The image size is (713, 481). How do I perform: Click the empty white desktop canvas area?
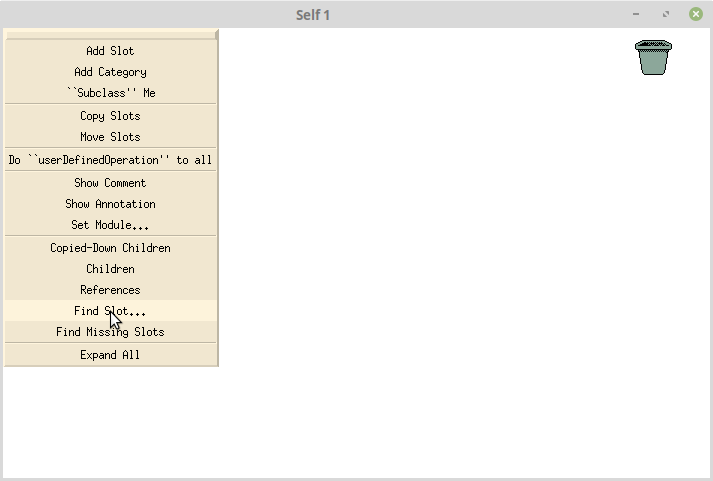click(455, 273)
